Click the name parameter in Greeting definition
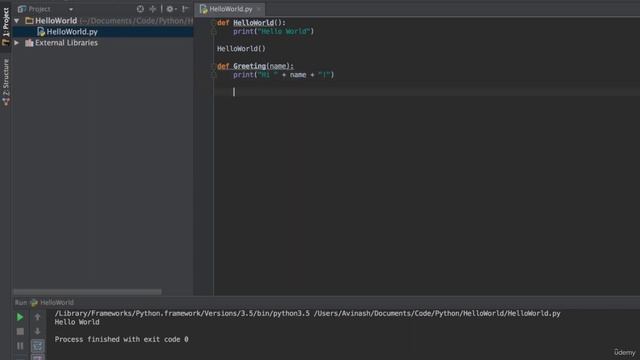This screenshot has width=640, height=360. [x=278, y=66]
